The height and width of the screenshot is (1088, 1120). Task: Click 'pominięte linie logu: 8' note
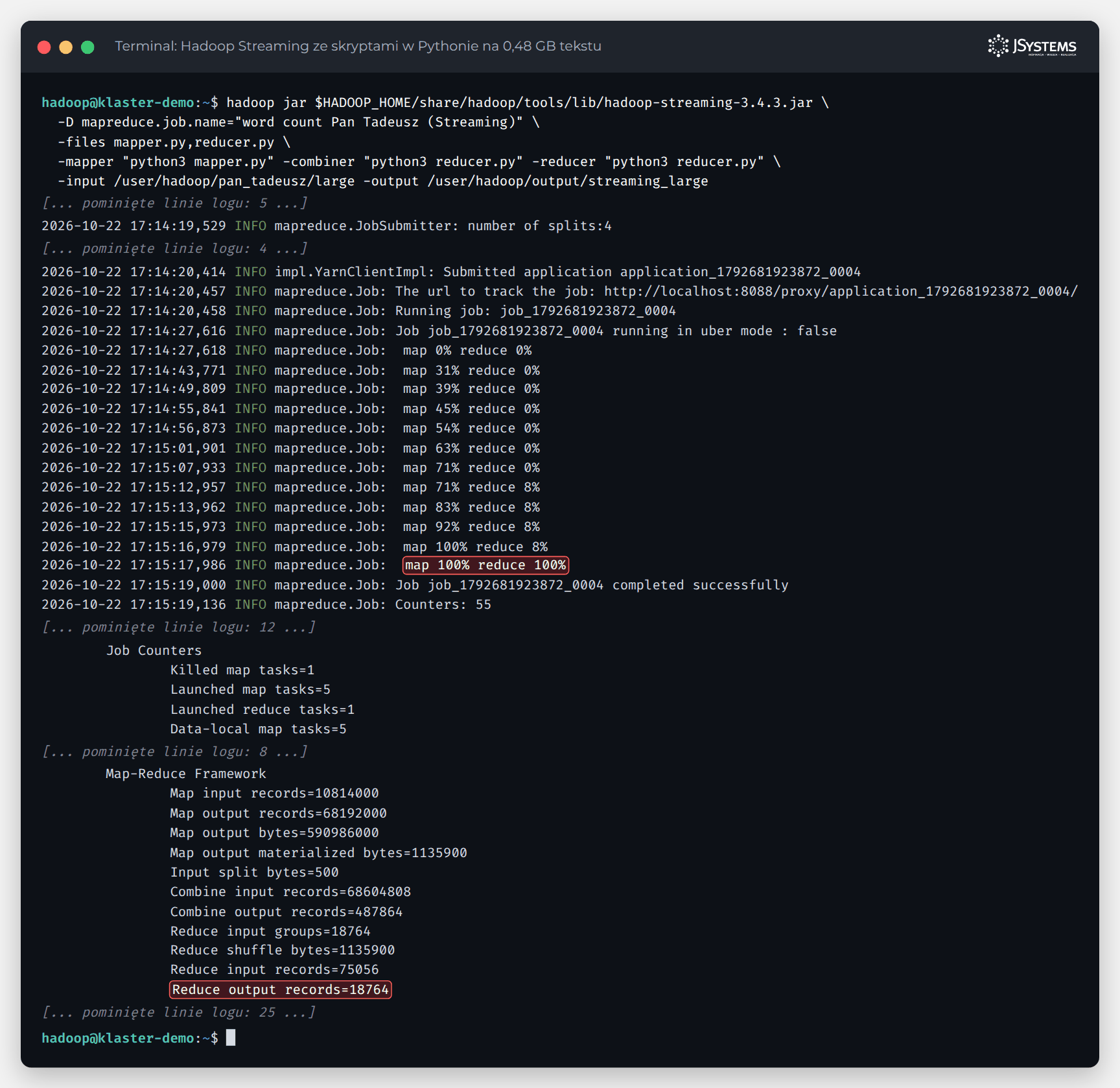(x=175, y=751)
